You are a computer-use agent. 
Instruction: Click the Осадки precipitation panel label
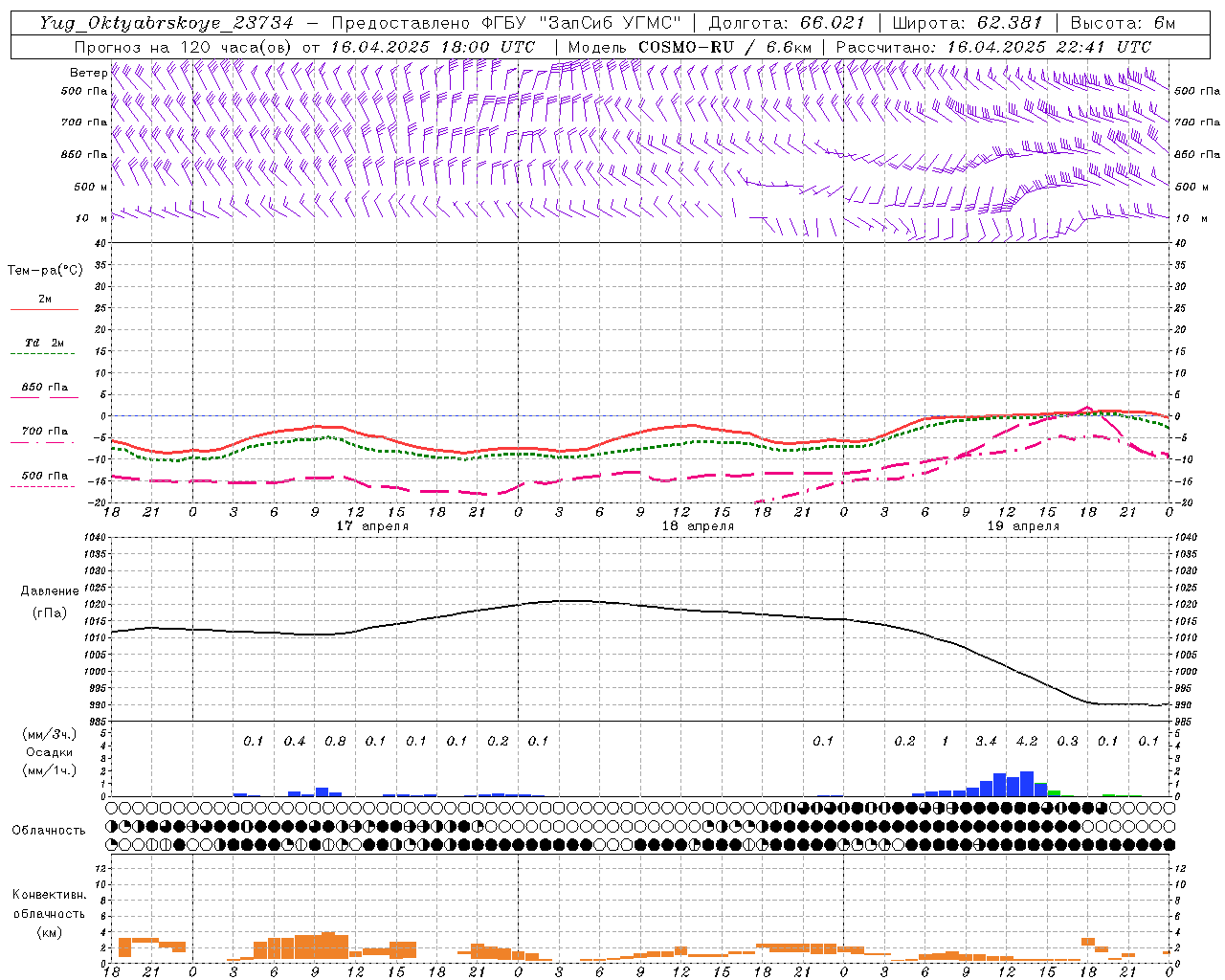(49, 752)
